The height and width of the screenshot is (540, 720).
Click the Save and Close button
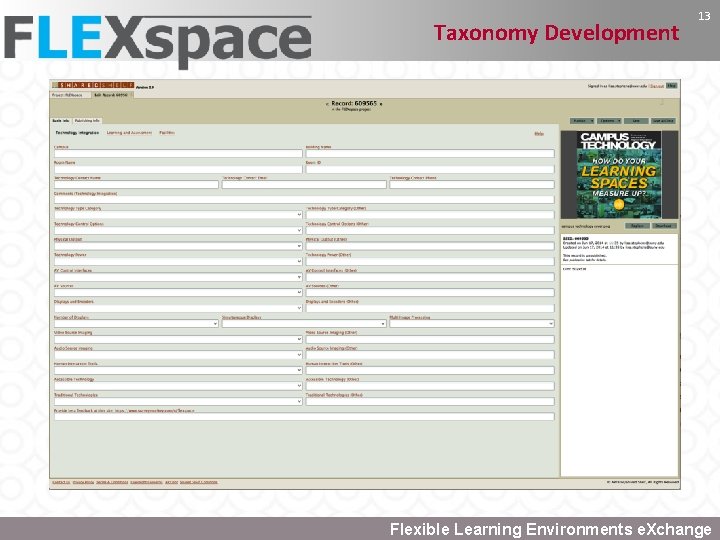[663, 121]
